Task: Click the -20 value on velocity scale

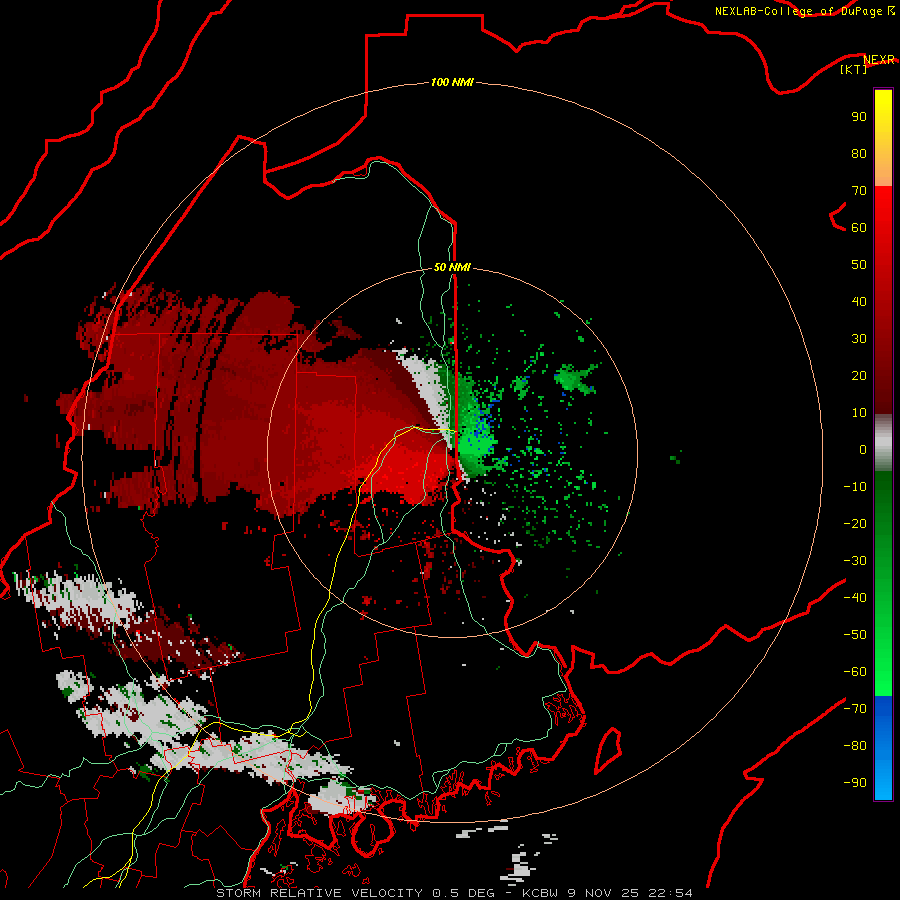Action: pos(855,523)
